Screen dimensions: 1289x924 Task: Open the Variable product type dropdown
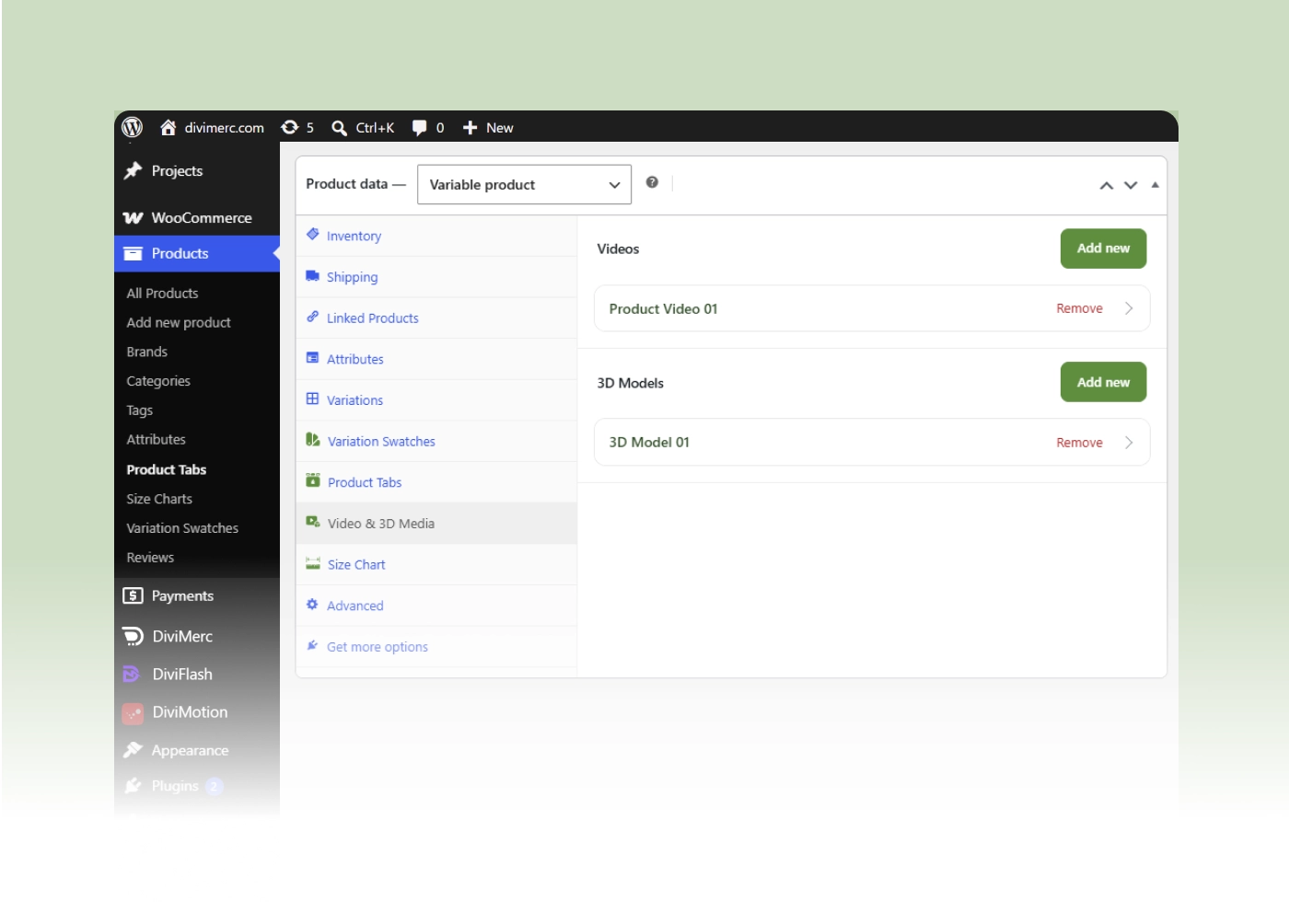524,184
